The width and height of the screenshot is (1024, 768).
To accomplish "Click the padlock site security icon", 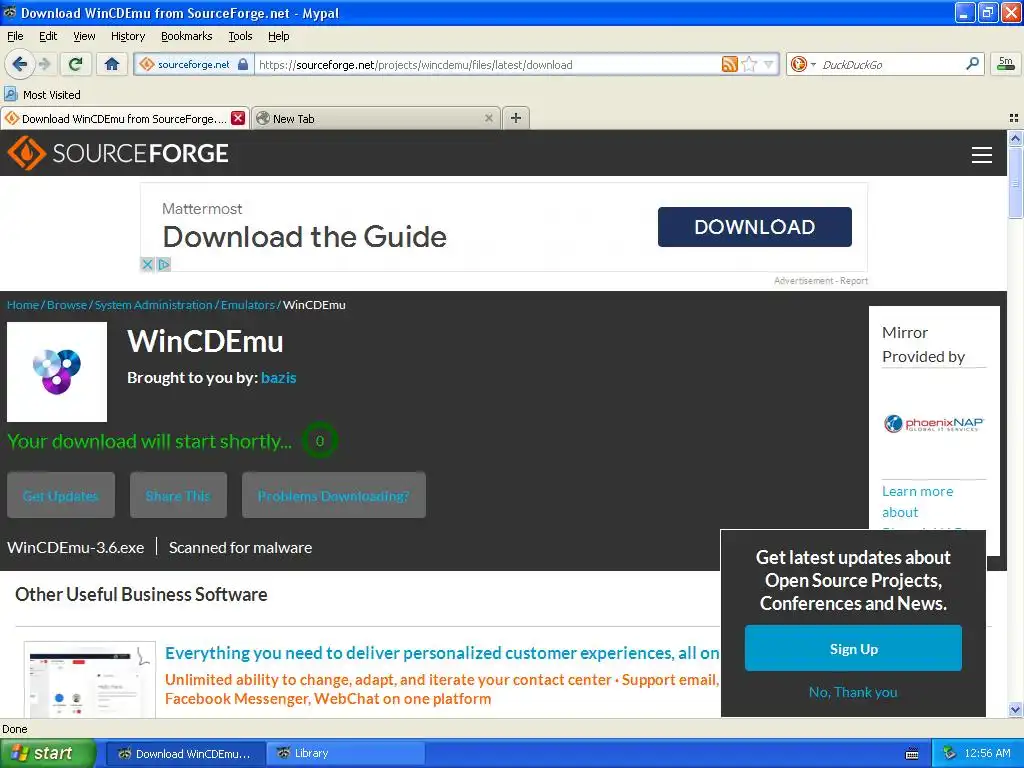I will [243, 64].
